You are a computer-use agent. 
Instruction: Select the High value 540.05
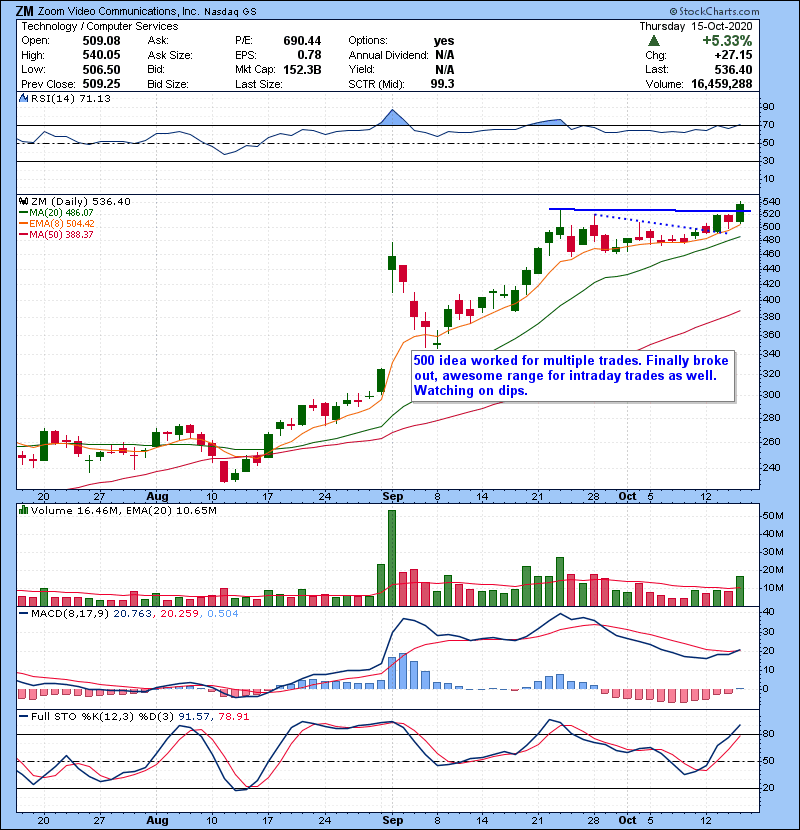click(x=101, y=55)
